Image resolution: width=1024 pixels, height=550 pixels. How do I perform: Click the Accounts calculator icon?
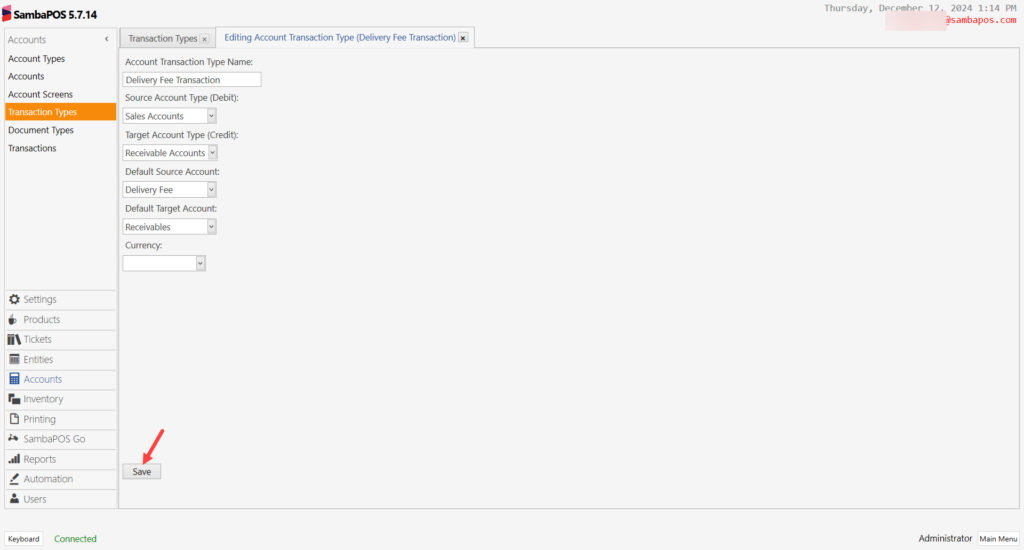[14, 379]
